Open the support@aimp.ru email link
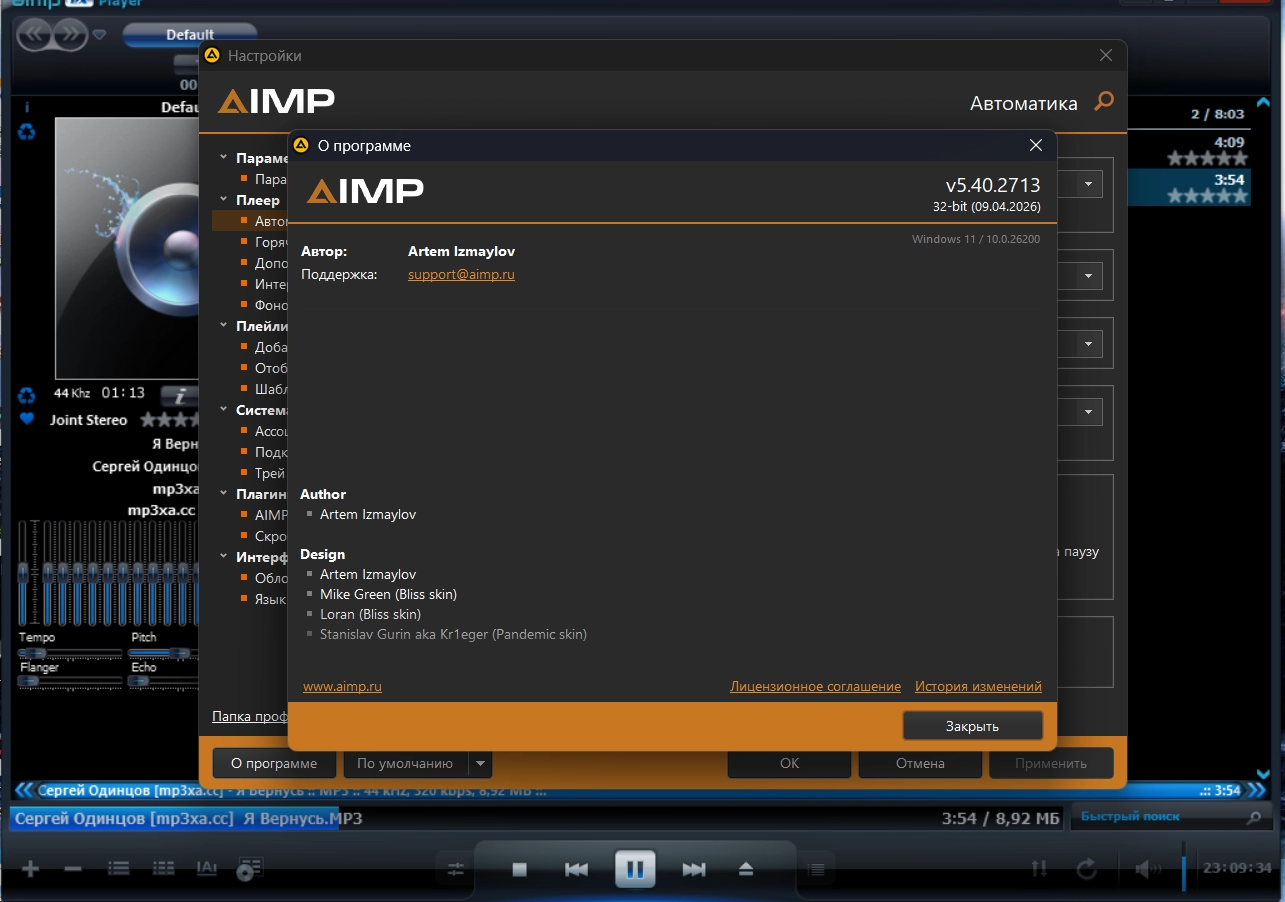The image size is (1285, 902). coord(461,274)
